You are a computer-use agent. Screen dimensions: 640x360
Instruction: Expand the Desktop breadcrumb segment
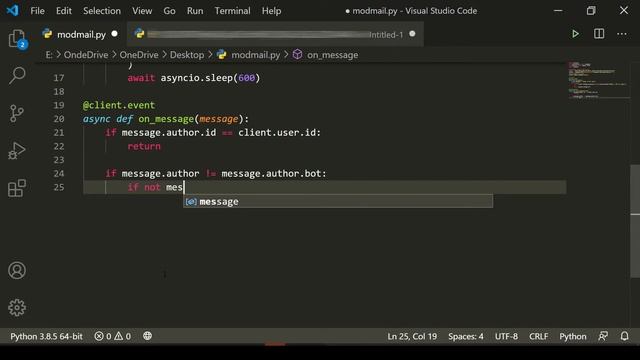pos(187,55)
